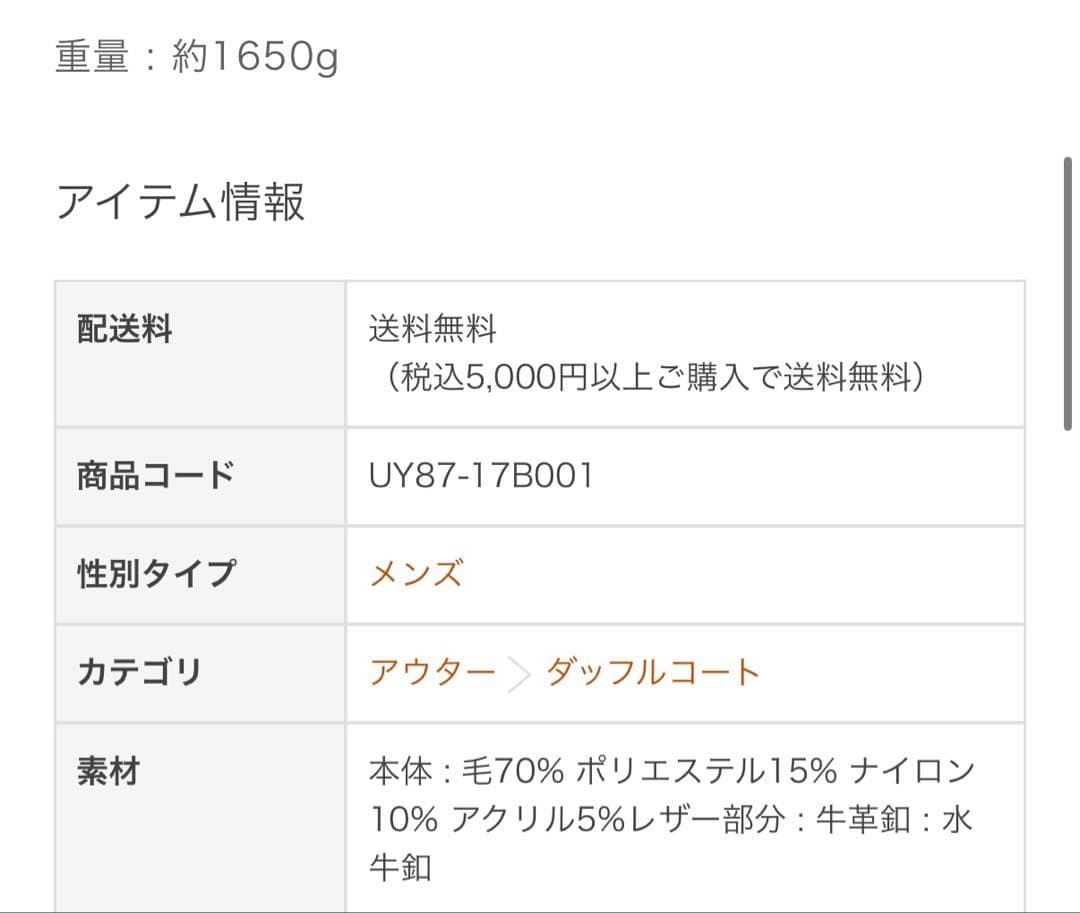The width and height of the screenshot is (1080, 913).
Task: Open the メンズ gender type link
Action: tap(416, 575)
